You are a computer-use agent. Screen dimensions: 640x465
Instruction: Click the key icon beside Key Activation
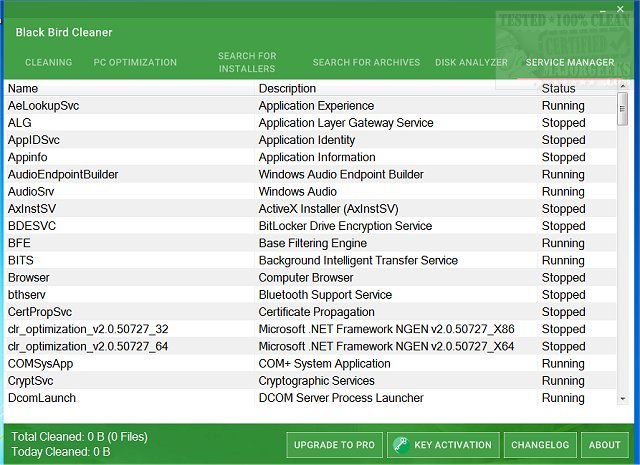401,445
